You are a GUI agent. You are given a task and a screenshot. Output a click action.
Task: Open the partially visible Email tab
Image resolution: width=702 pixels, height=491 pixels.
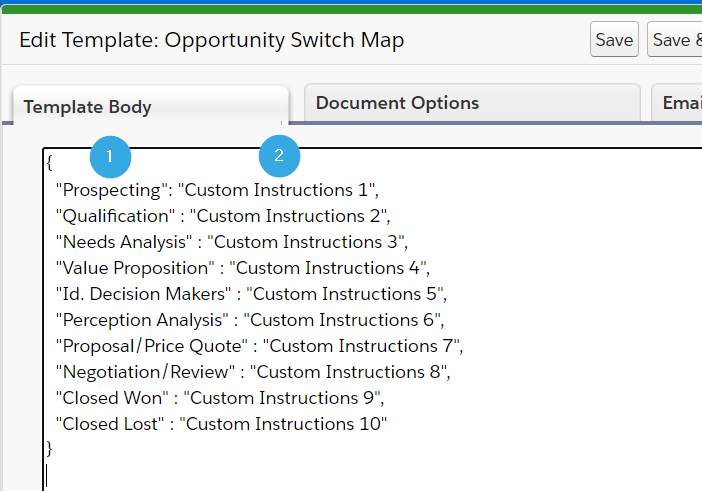click(x=677, y=103)
